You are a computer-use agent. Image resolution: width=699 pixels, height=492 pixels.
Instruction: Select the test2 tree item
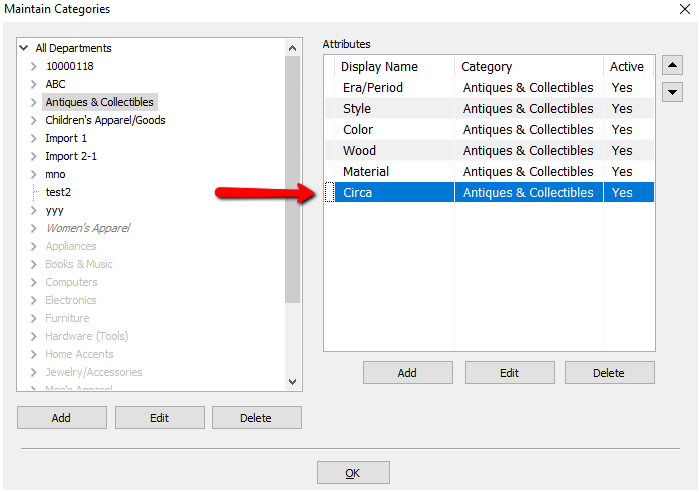tap(58, 192)
